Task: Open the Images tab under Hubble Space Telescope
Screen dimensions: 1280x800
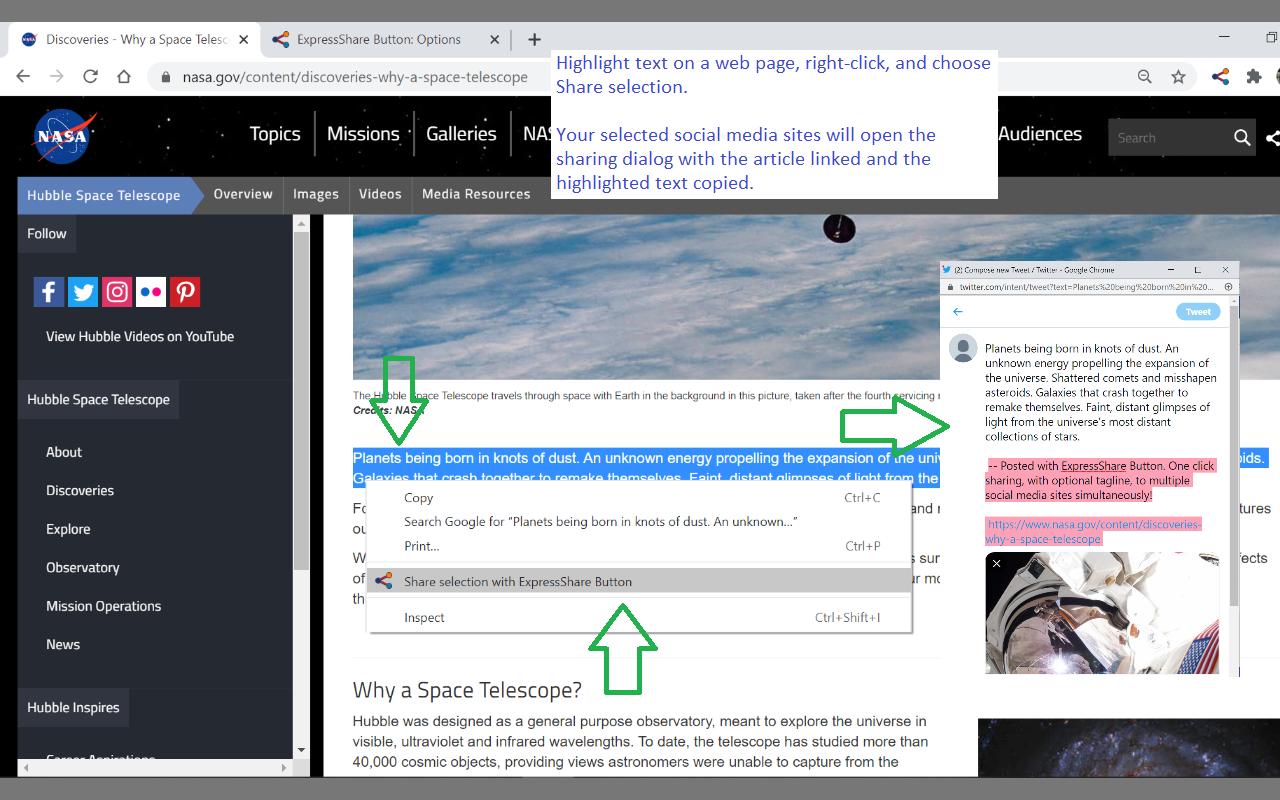Action: point(315,195)
